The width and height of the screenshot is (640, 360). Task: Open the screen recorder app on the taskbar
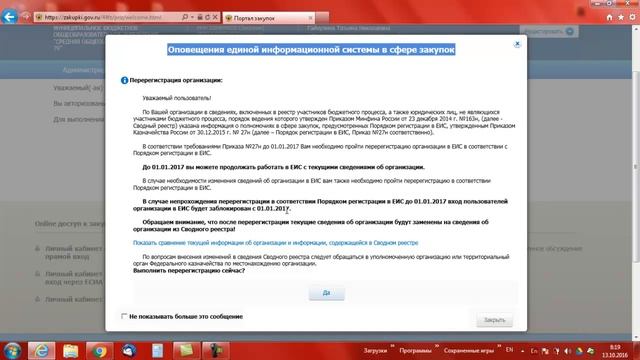216,351
